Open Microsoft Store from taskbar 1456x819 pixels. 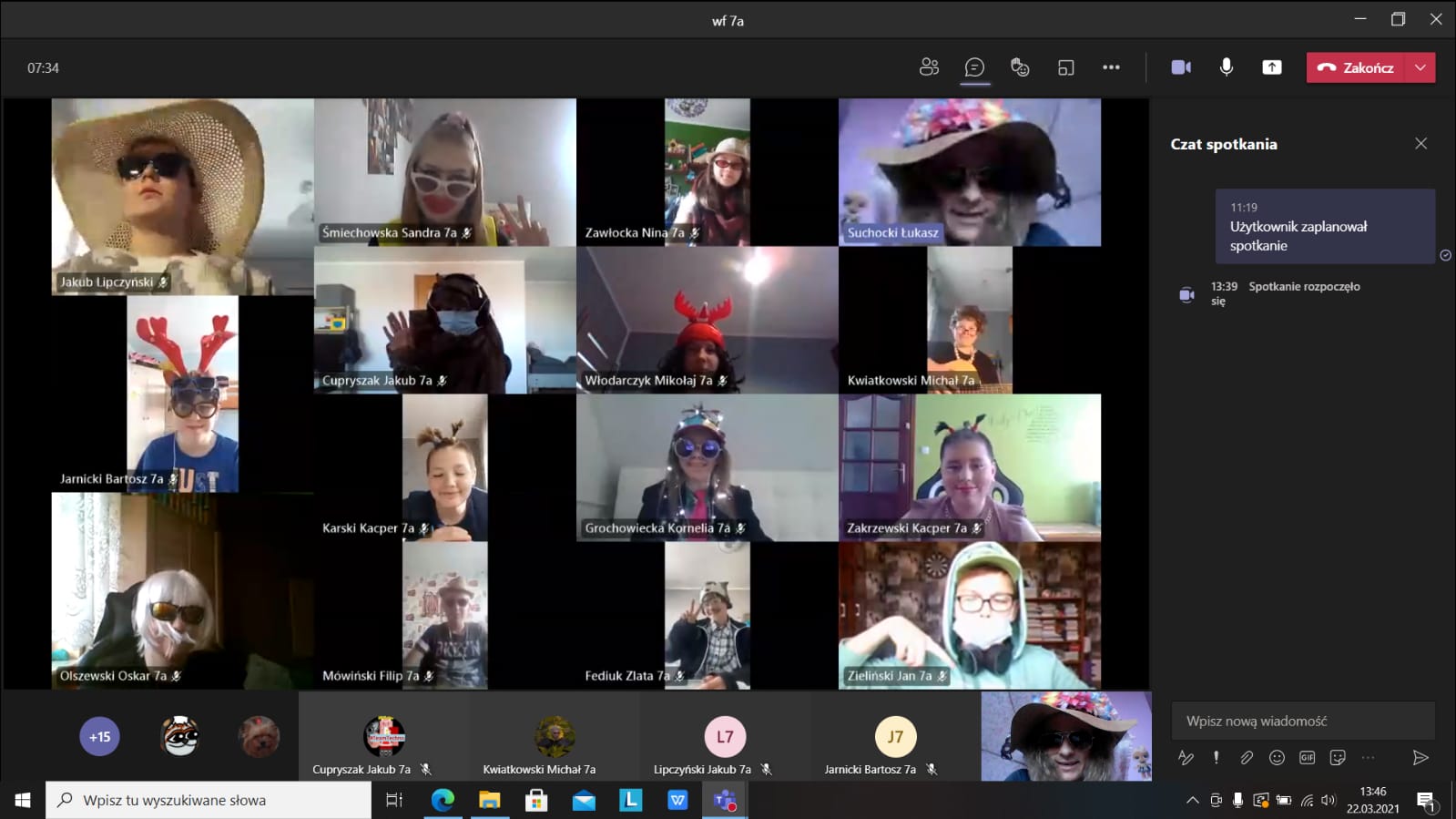coord(536,800)
